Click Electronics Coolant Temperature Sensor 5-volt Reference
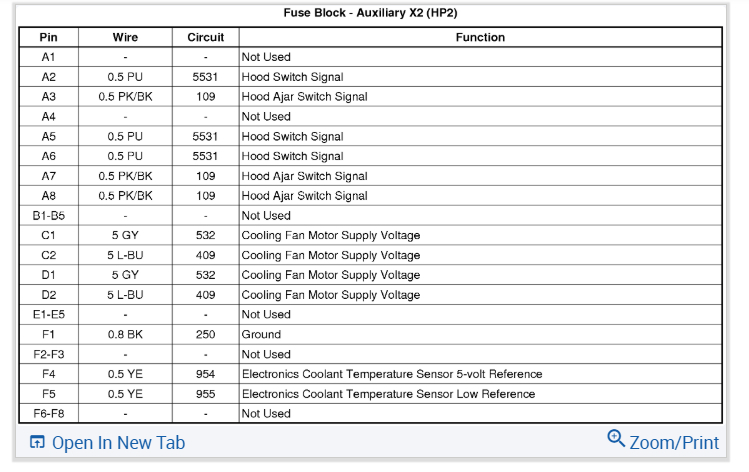This screenshot has height=472, width=749. 392,374
